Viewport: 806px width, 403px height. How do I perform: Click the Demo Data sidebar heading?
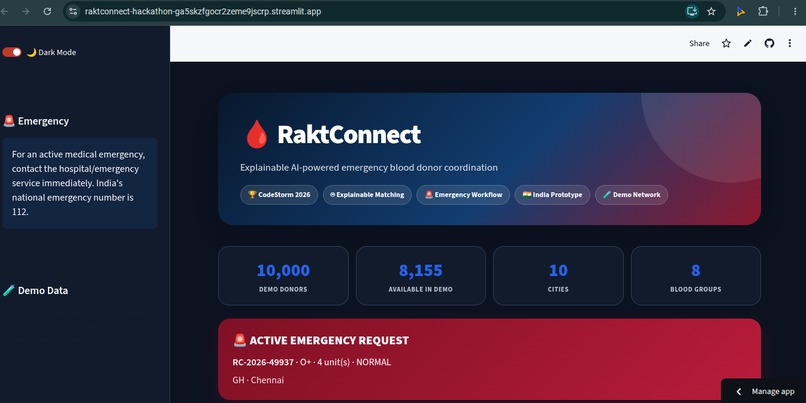(x=43, y=290)
